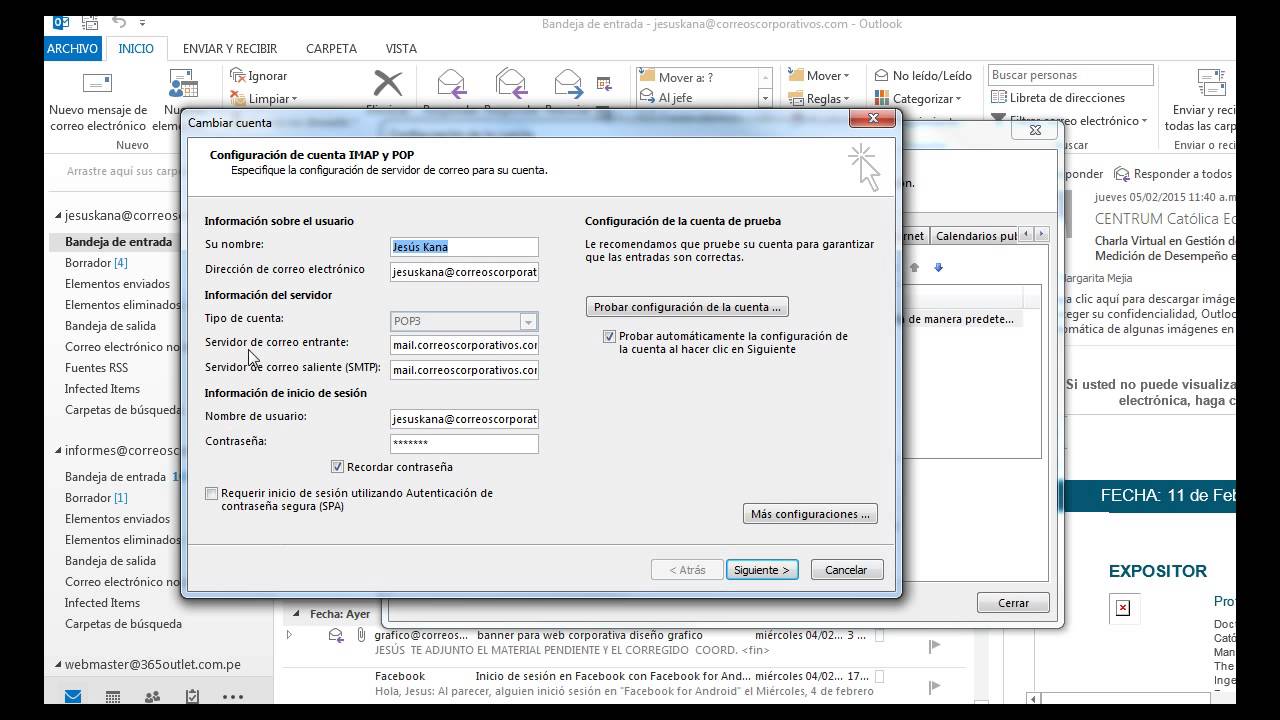
Task: Click the Reenviar envelope icon in ribbon
Action: pyautogui.click(x=568, y=84)
